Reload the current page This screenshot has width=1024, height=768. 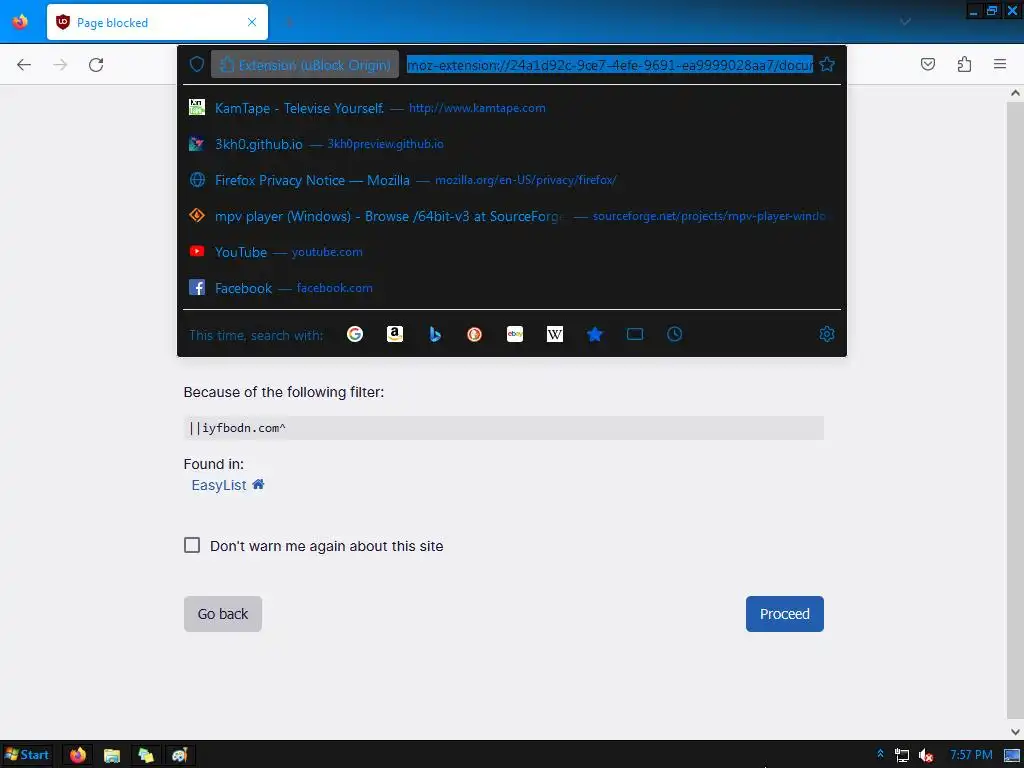point(96,64)
